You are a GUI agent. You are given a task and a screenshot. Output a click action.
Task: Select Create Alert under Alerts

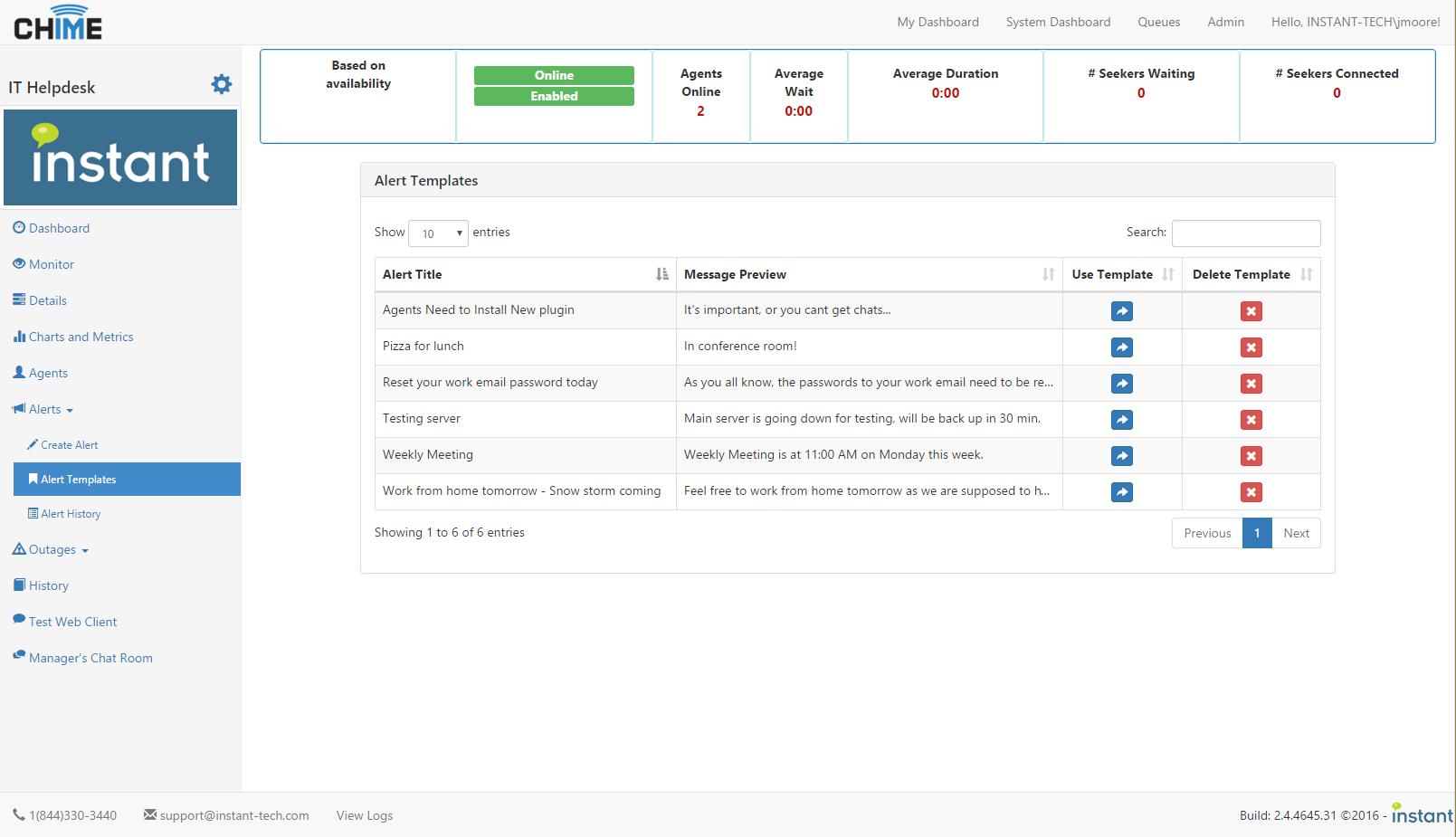click(62, 445)
